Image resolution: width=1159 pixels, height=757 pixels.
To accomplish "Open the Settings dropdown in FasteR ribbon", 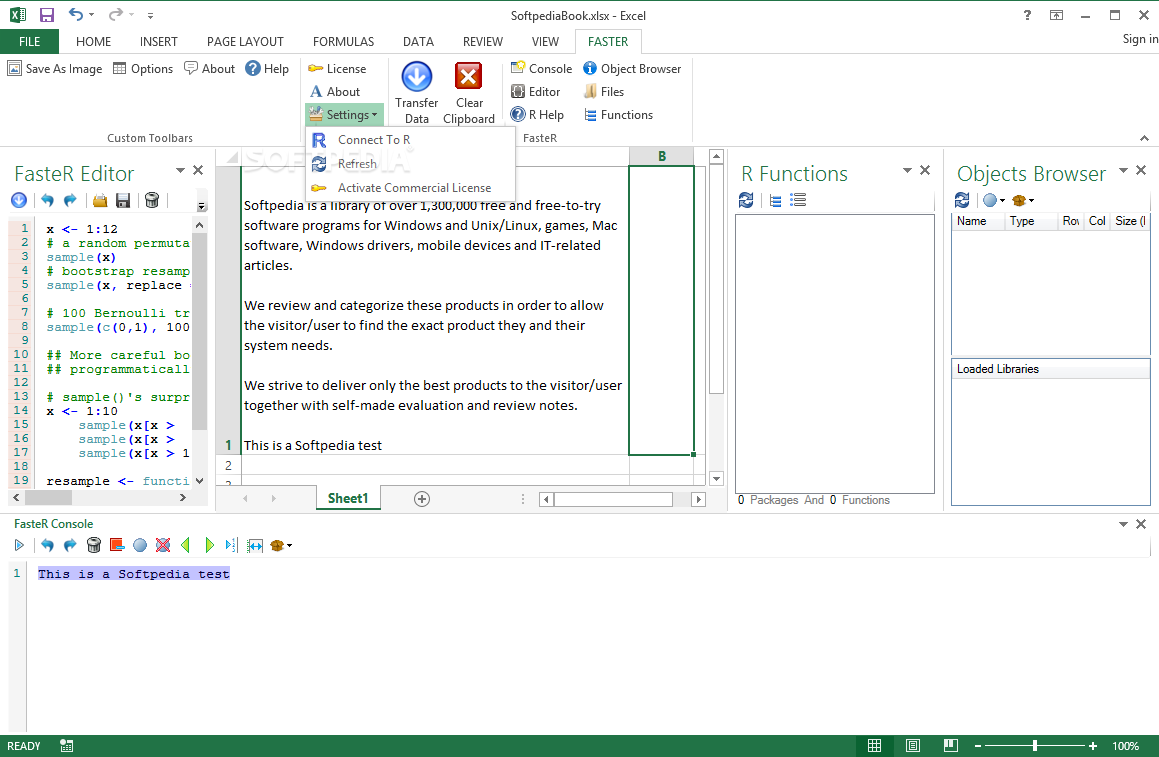I will pyautogui.click(x=344, y=115).
